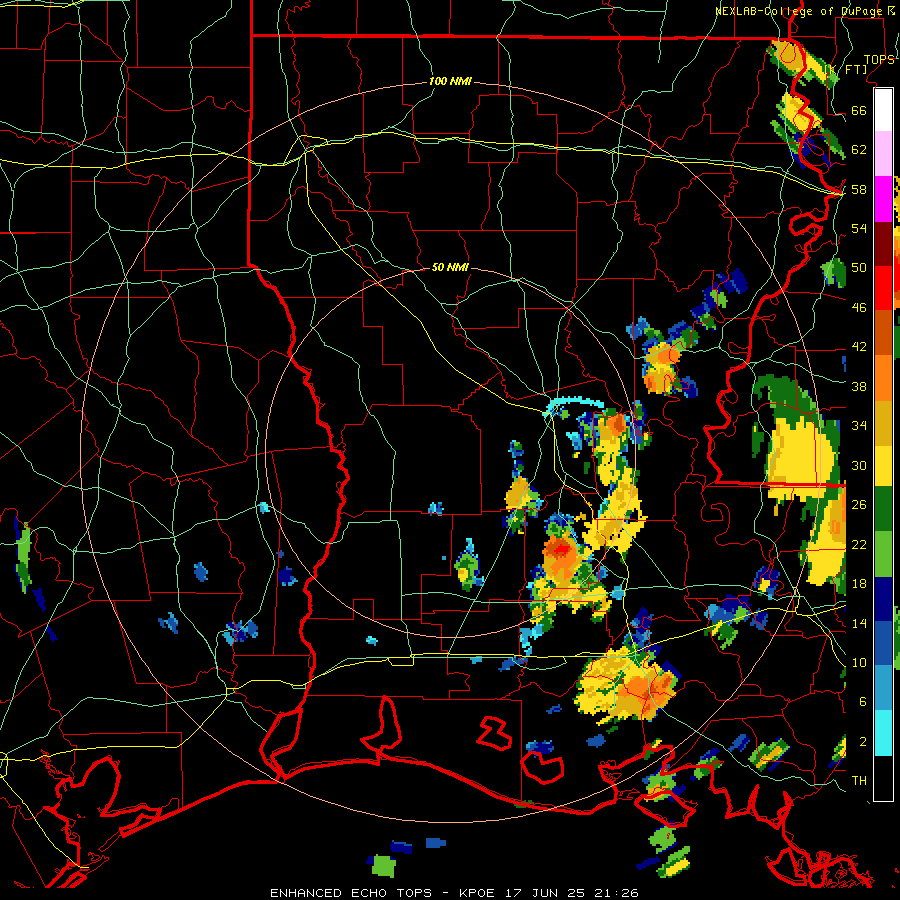The width and height of the screenshot is (900, 900).
Task: Click the legend value "34"
Action: coord(859,426)
